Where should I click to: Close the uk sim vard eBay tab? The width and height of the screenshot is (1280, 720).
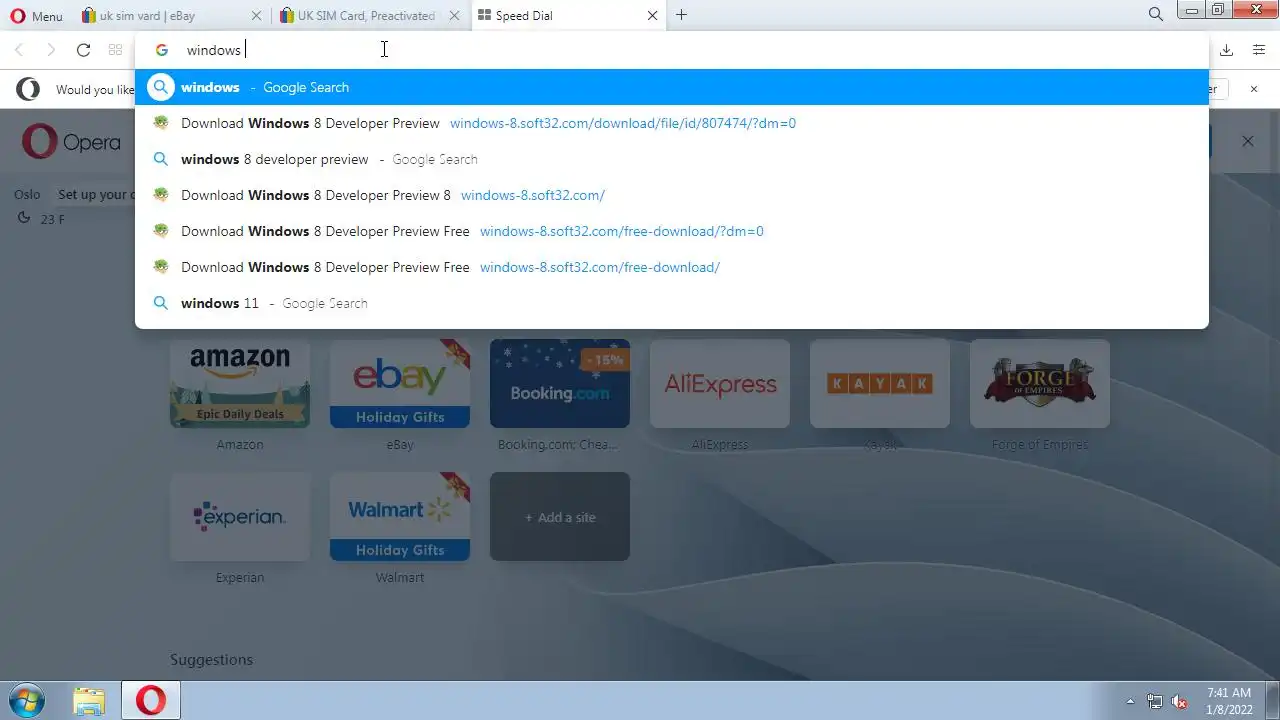point(256,15)
